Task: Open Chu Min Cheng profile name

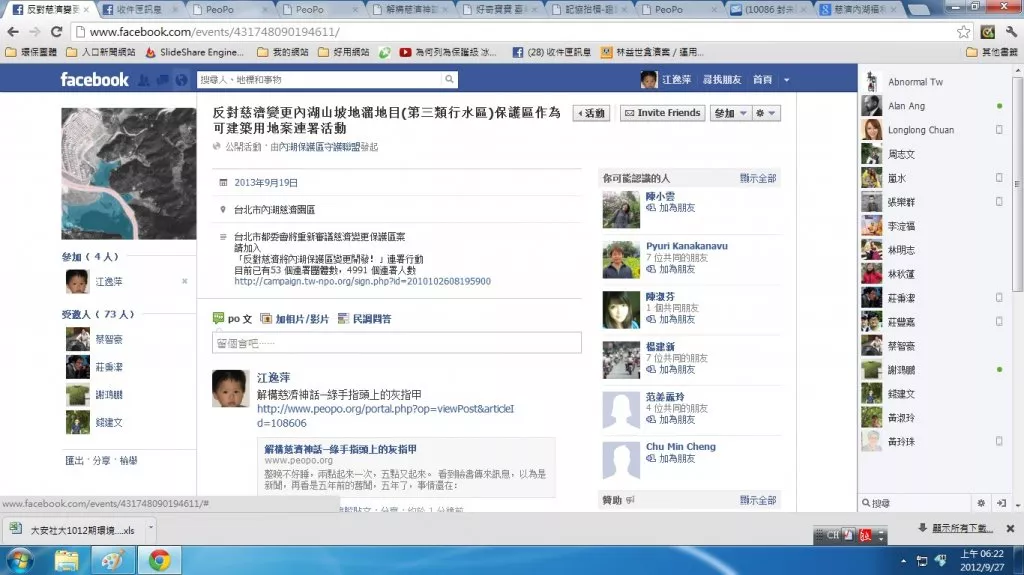Action: (x=680, y=446)
